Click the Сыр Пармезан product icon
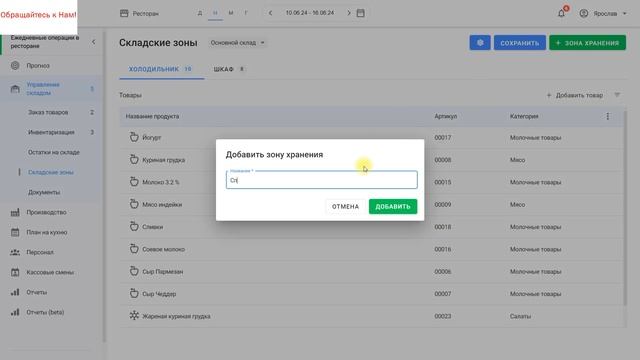 [x=134, y=271]
